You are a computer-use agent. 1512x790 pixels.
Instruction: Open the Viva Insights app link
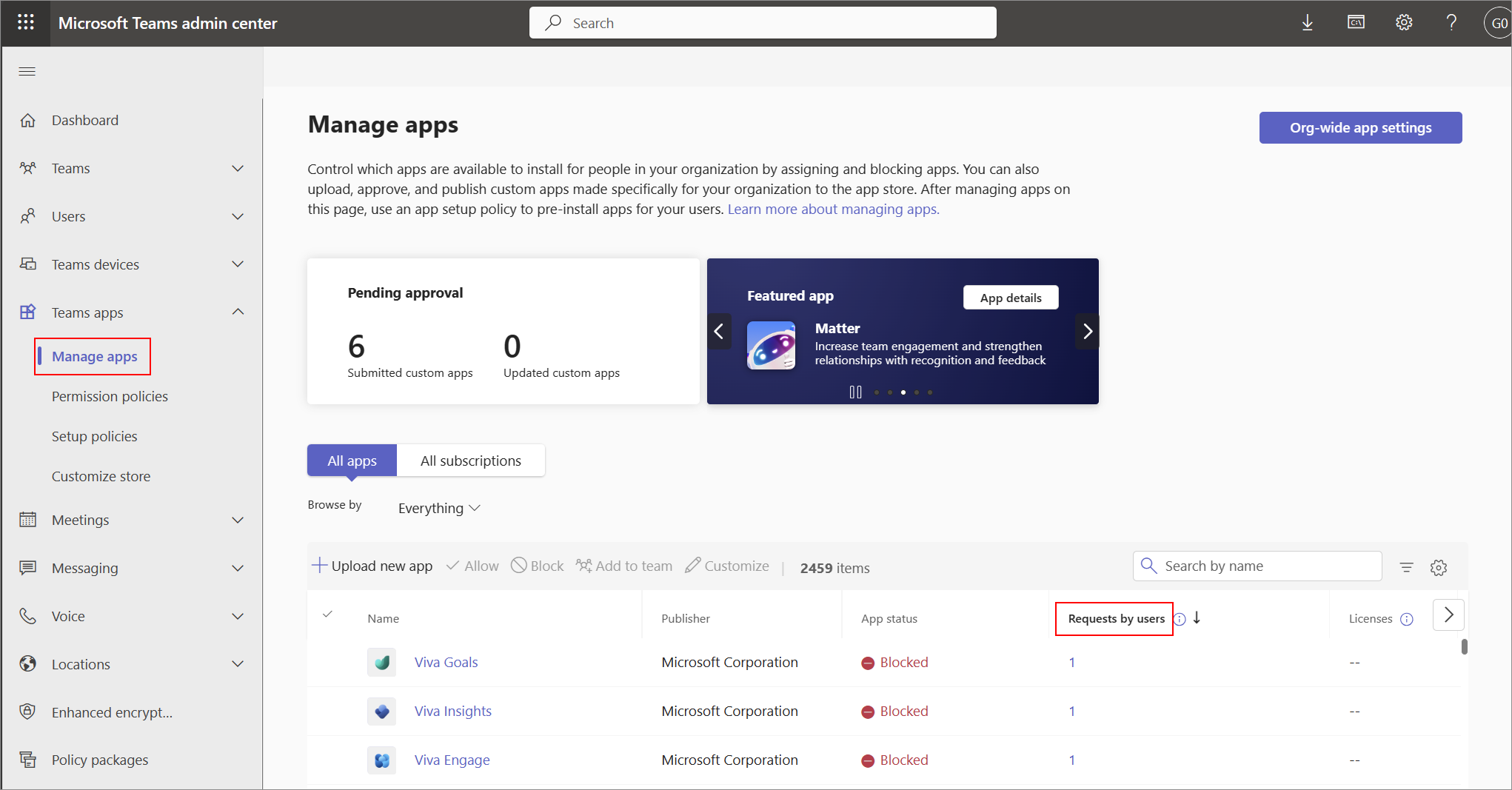452,711
